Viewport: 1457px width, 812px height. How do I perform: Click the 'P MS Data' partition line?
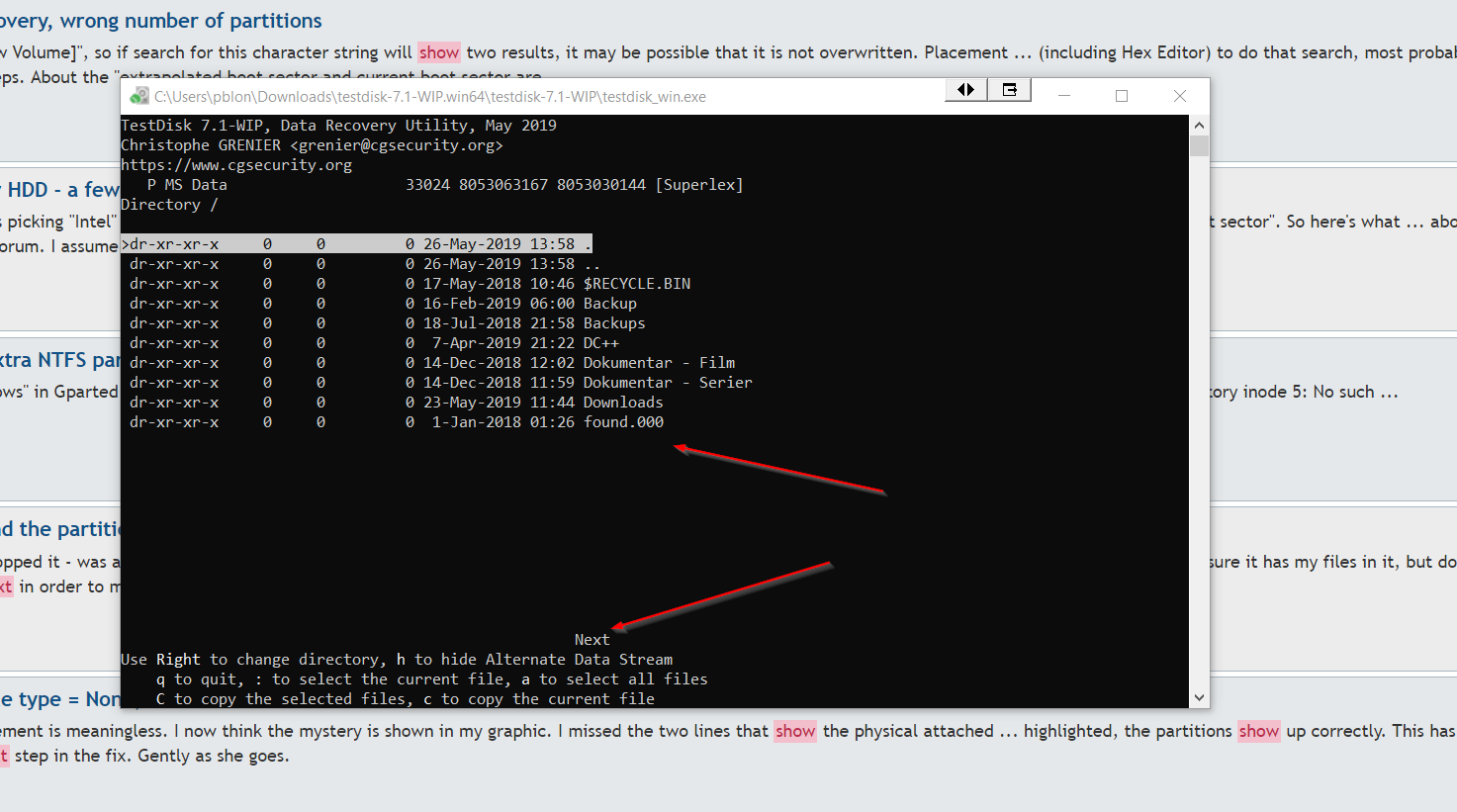(x=445, y=185)
